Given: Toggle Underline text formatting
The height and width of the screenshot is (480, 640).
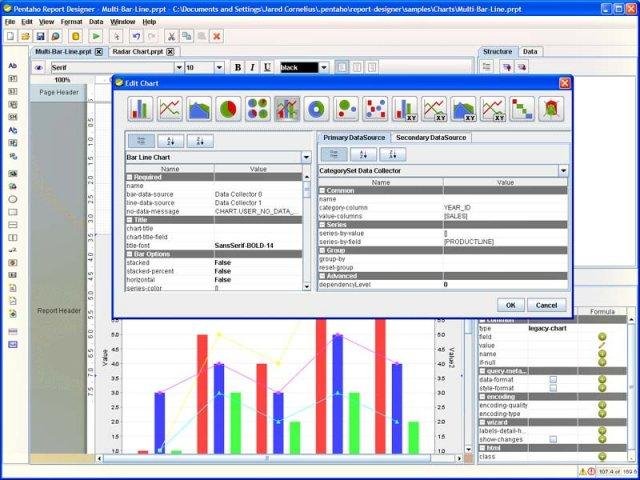Looking at the screenshot, I should [x=267, y=67].
